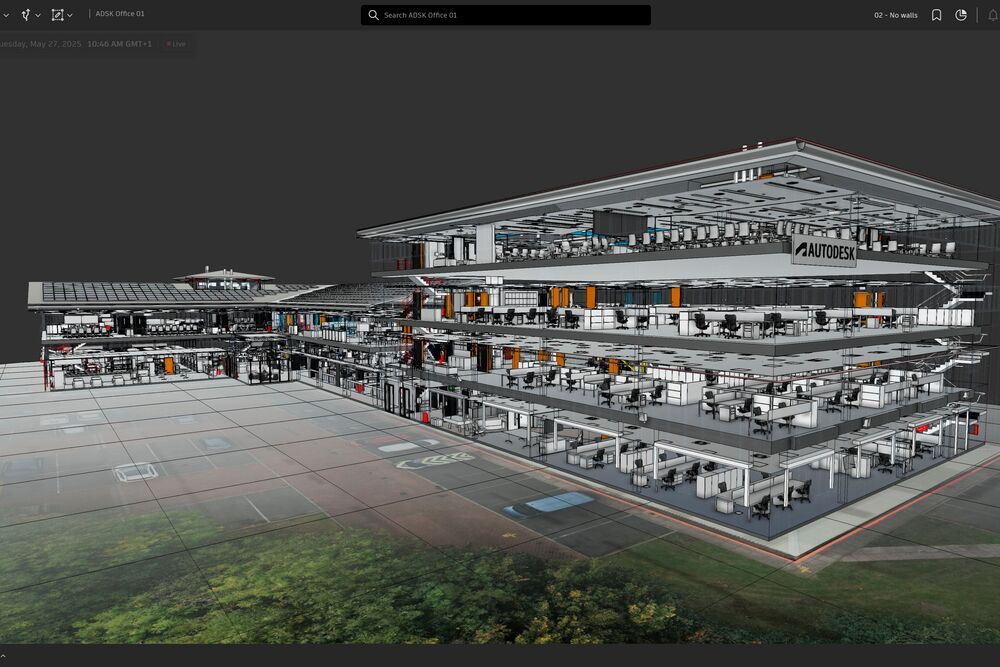Click in the Search ADSK Office 01 field
Screen dimensions: 1000x667
click(x=510, y=15)
